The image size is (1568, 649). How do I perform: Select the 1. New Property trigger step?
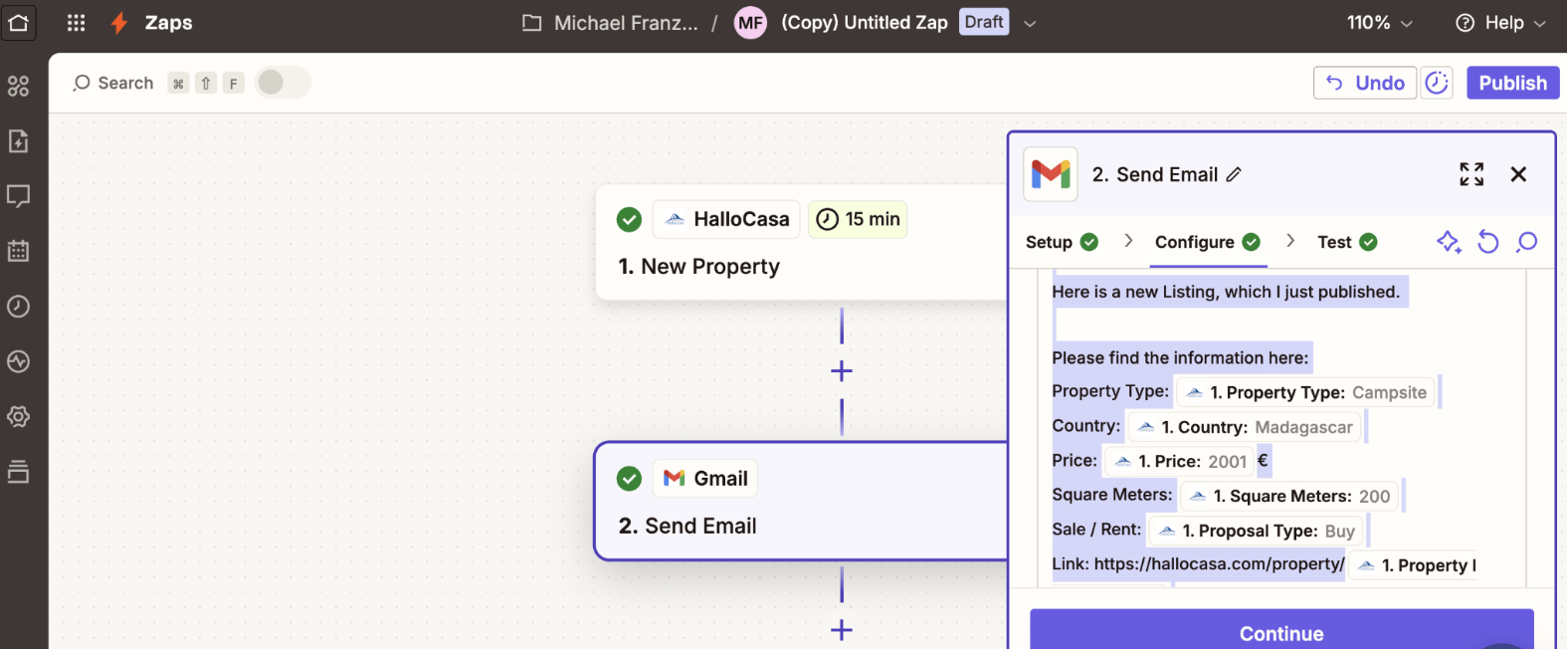pos(699,267)
